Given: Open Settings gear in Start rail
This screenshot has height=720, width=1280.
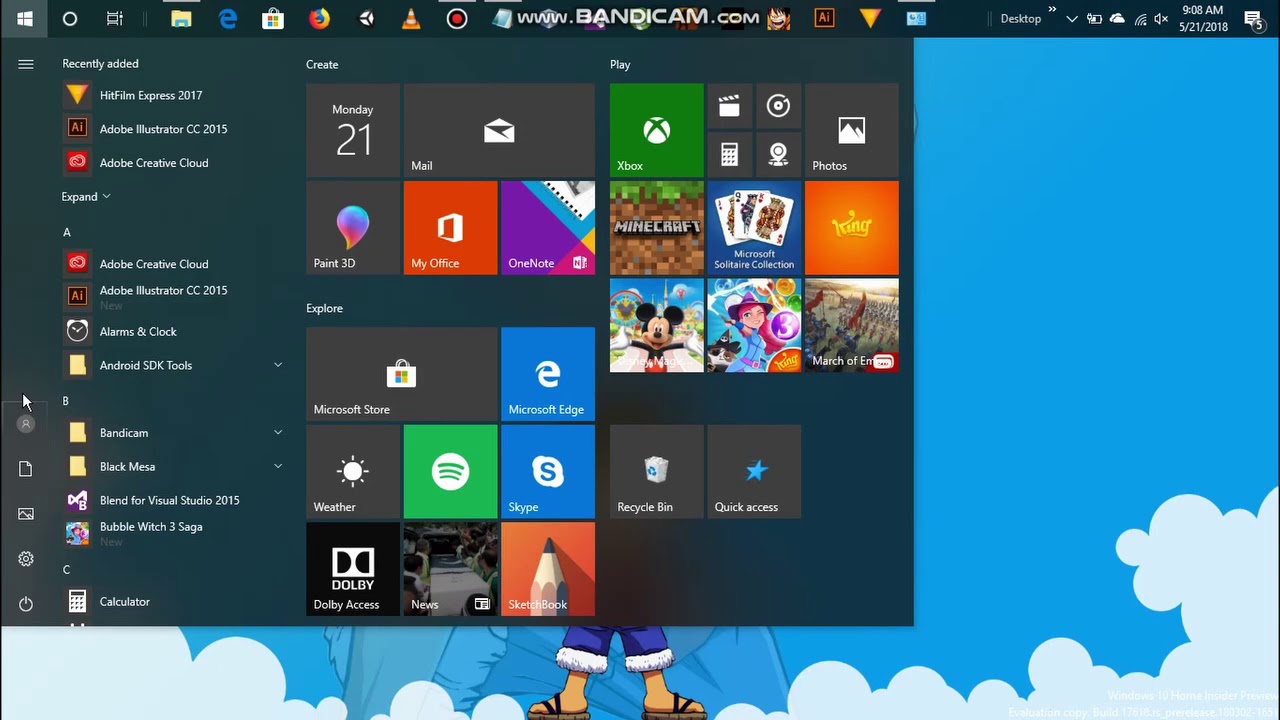Looking at the screenshot, I should click(26, 559).
